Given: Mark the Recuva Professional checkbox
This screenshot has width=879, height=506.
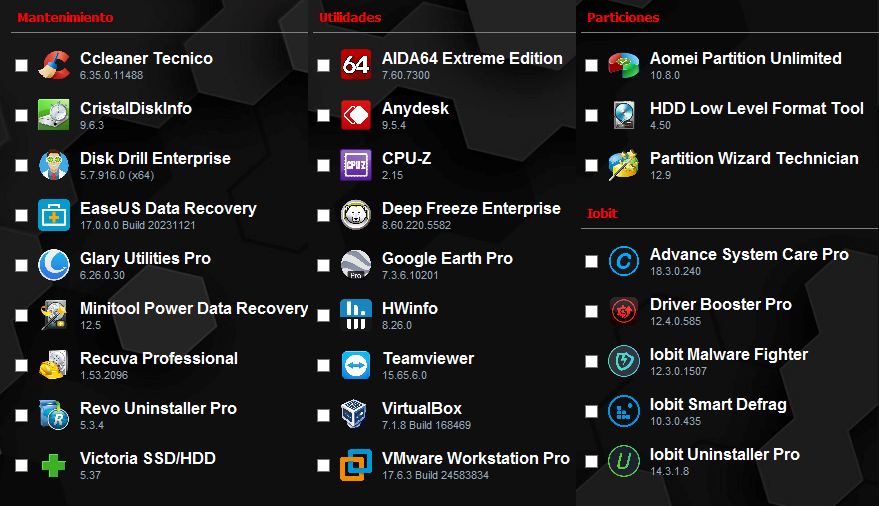Looking at the screenshot, I should (x=21, y=365).
